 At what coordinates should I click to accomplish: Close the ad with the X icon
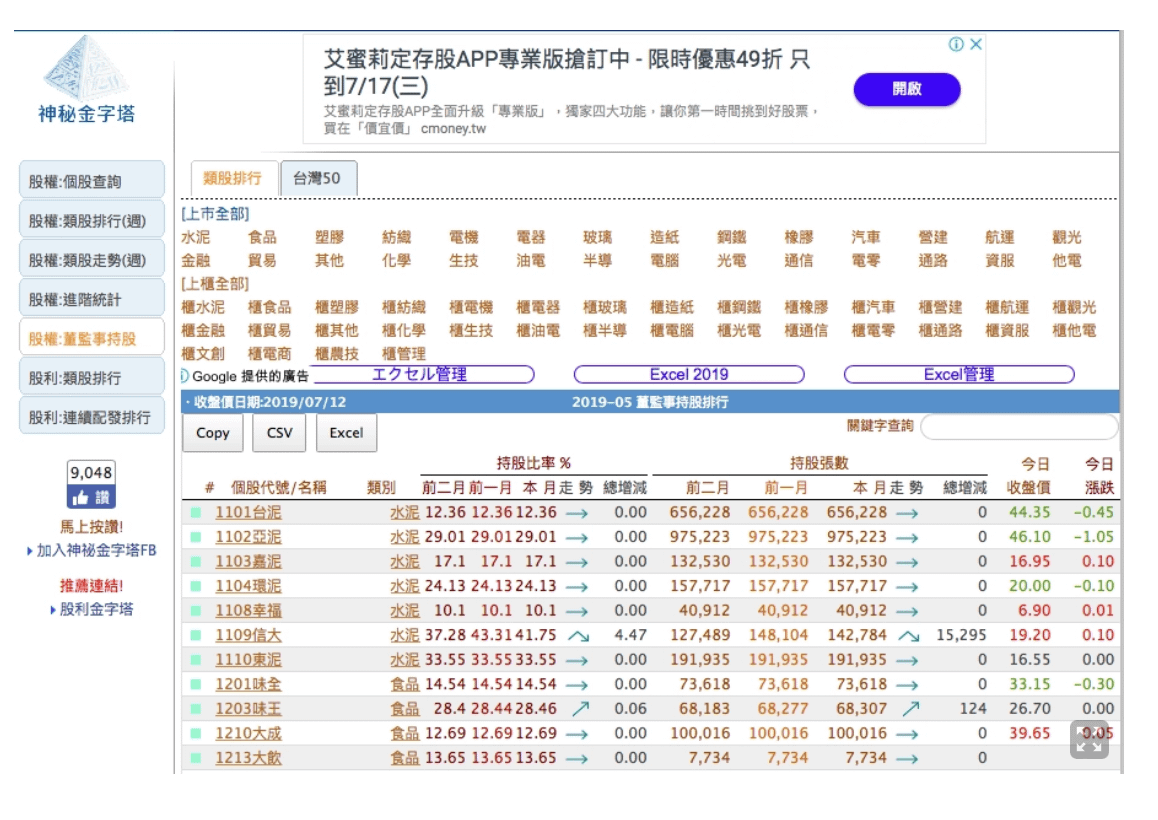tap(976, 44)
